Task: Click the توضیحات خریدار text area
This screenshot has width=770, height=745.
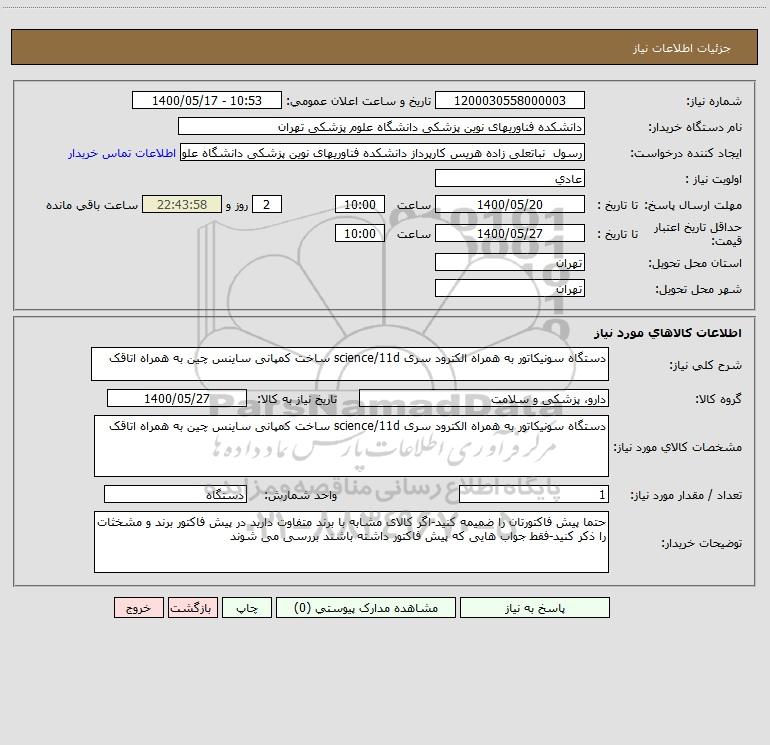Action: 351,542
